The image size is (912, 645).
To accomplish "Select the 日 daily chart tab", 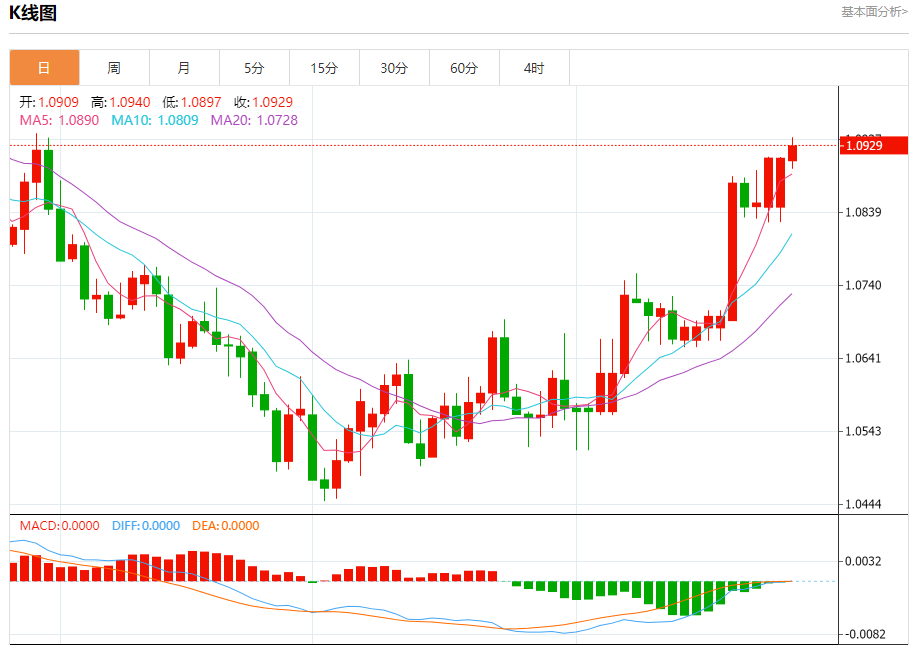I will pos(44,68).
